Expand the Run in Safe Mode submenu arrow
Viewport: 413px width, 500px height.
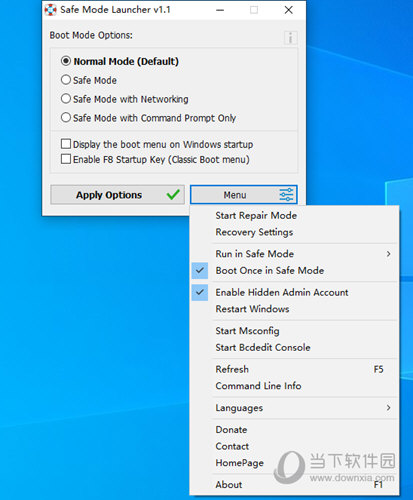388,254
